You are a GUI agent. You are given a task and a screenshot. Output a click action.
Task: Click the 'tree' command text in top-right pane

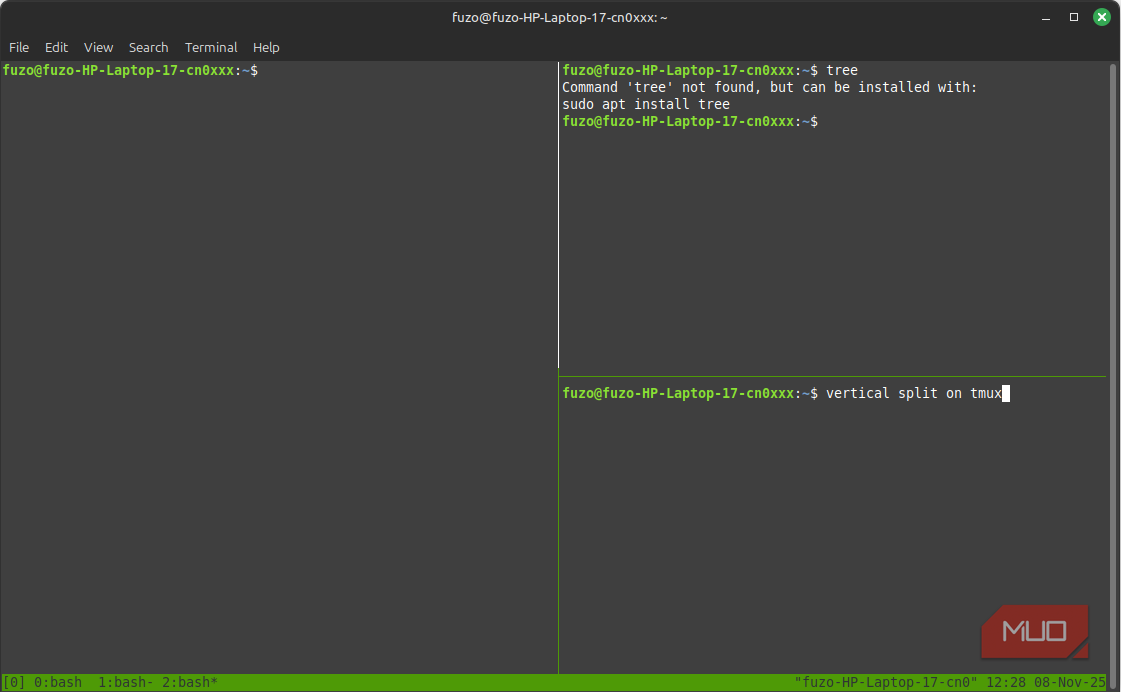click(x=841, y=70)
